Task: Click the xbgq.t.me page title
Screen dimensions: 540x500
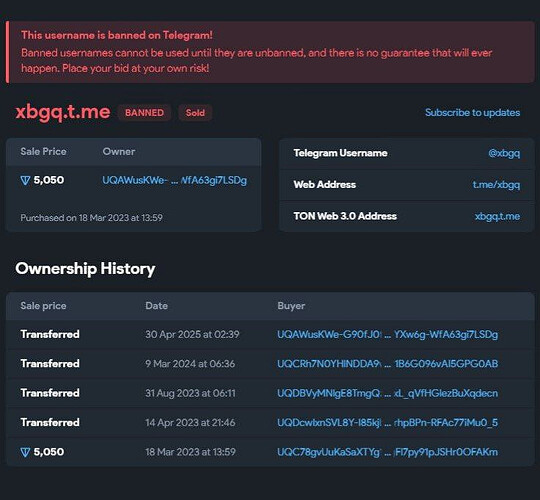Action: (63, 112)
